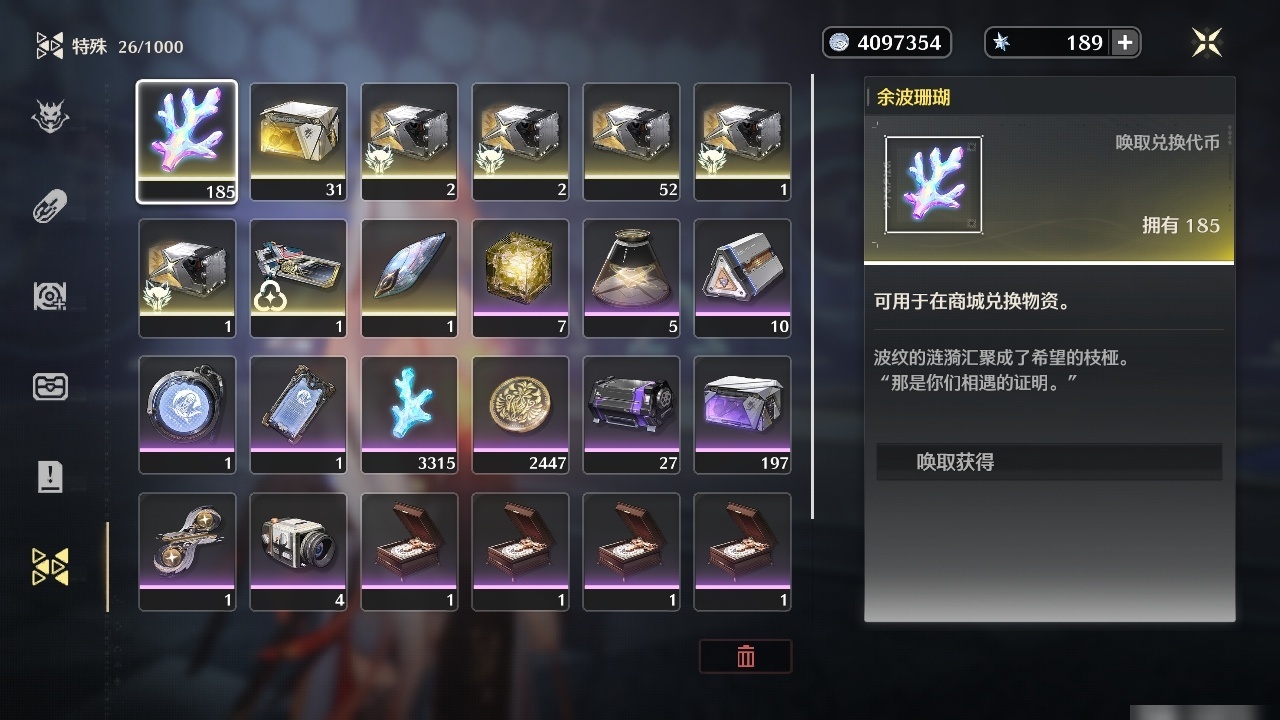
Task: Add more currency with plus button
Action: 1125,42
